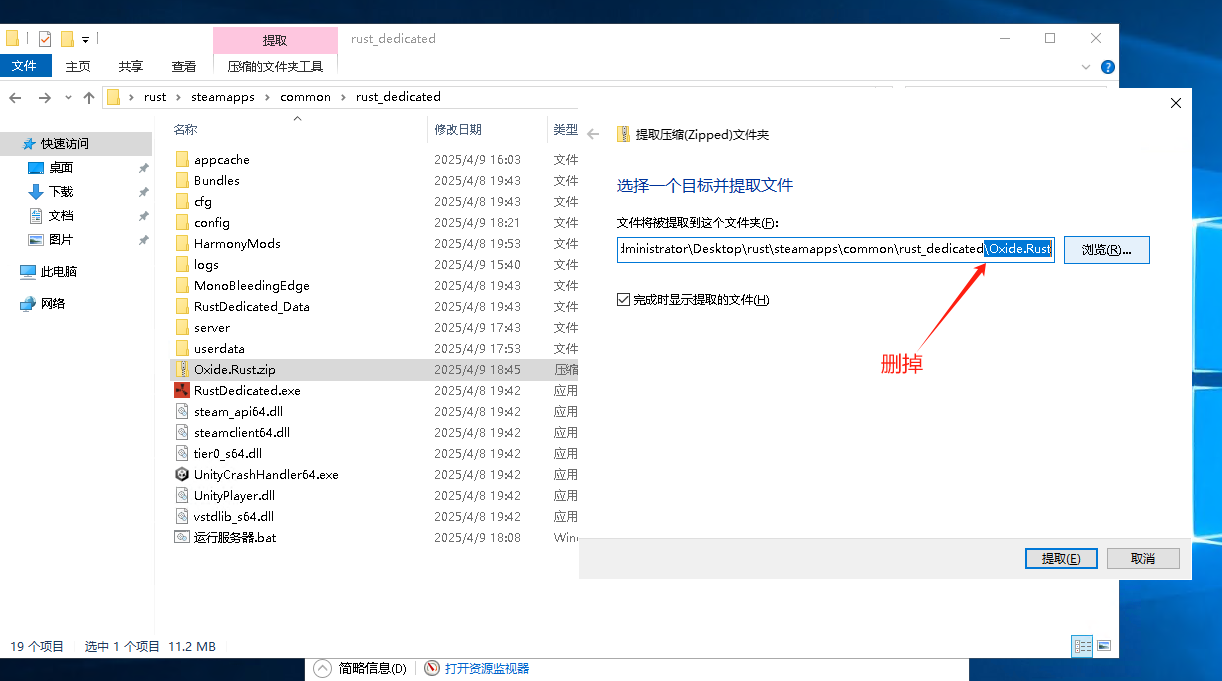The width and height of the screenshot is (1222, 681).
Task: Select the UnityCrashHandler64.exe icon
Action: pyautogui.click(x=182, y=474)
